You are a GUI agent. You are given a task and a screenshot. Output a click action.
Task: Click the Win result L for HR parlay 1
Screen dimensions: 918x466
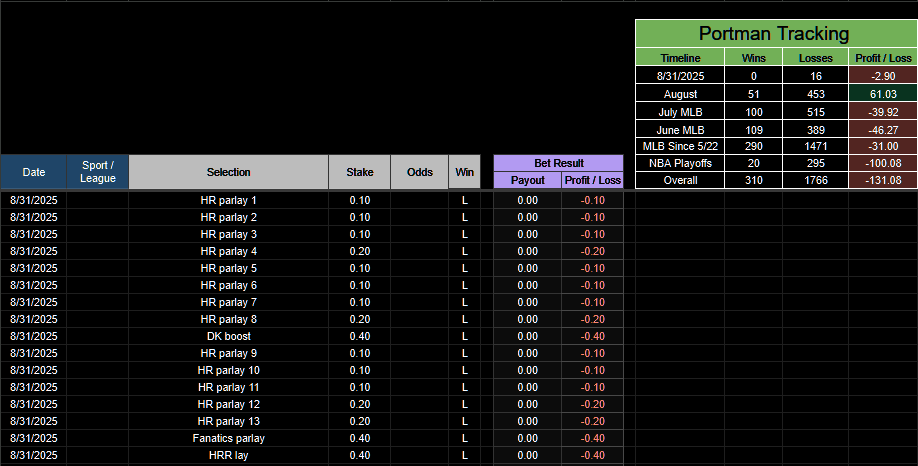(x=464, y=200)
